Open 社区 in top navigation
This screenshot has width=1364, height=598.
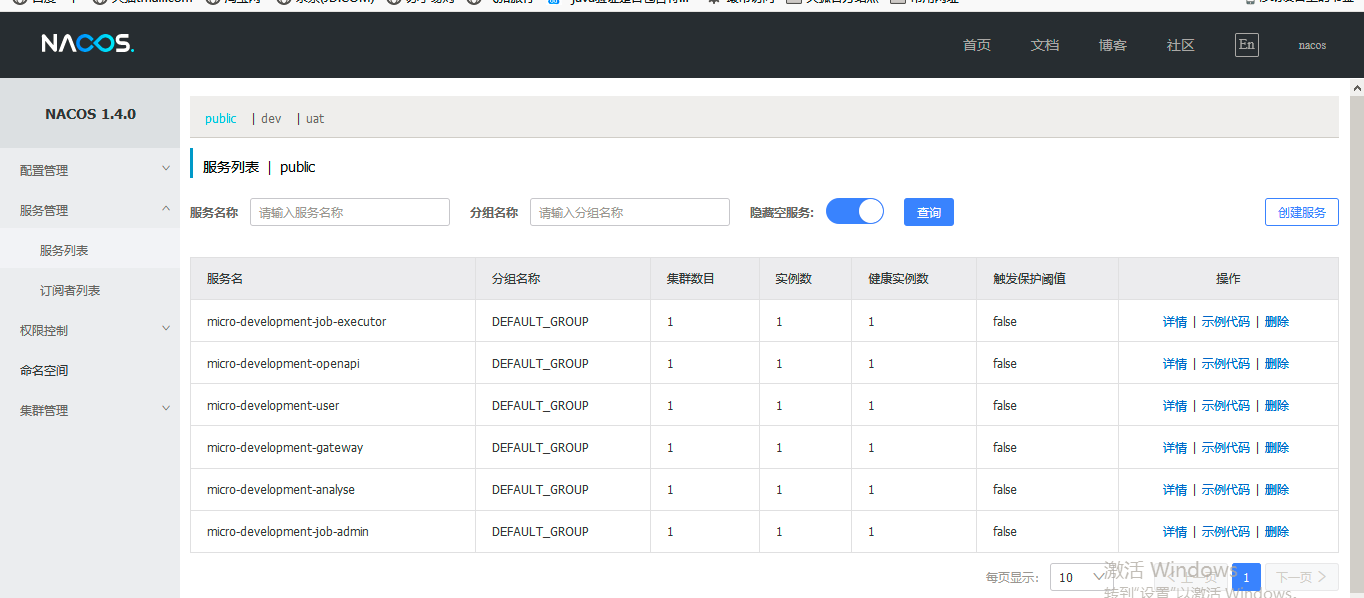pyautogui.click(x=1181, y=45)
